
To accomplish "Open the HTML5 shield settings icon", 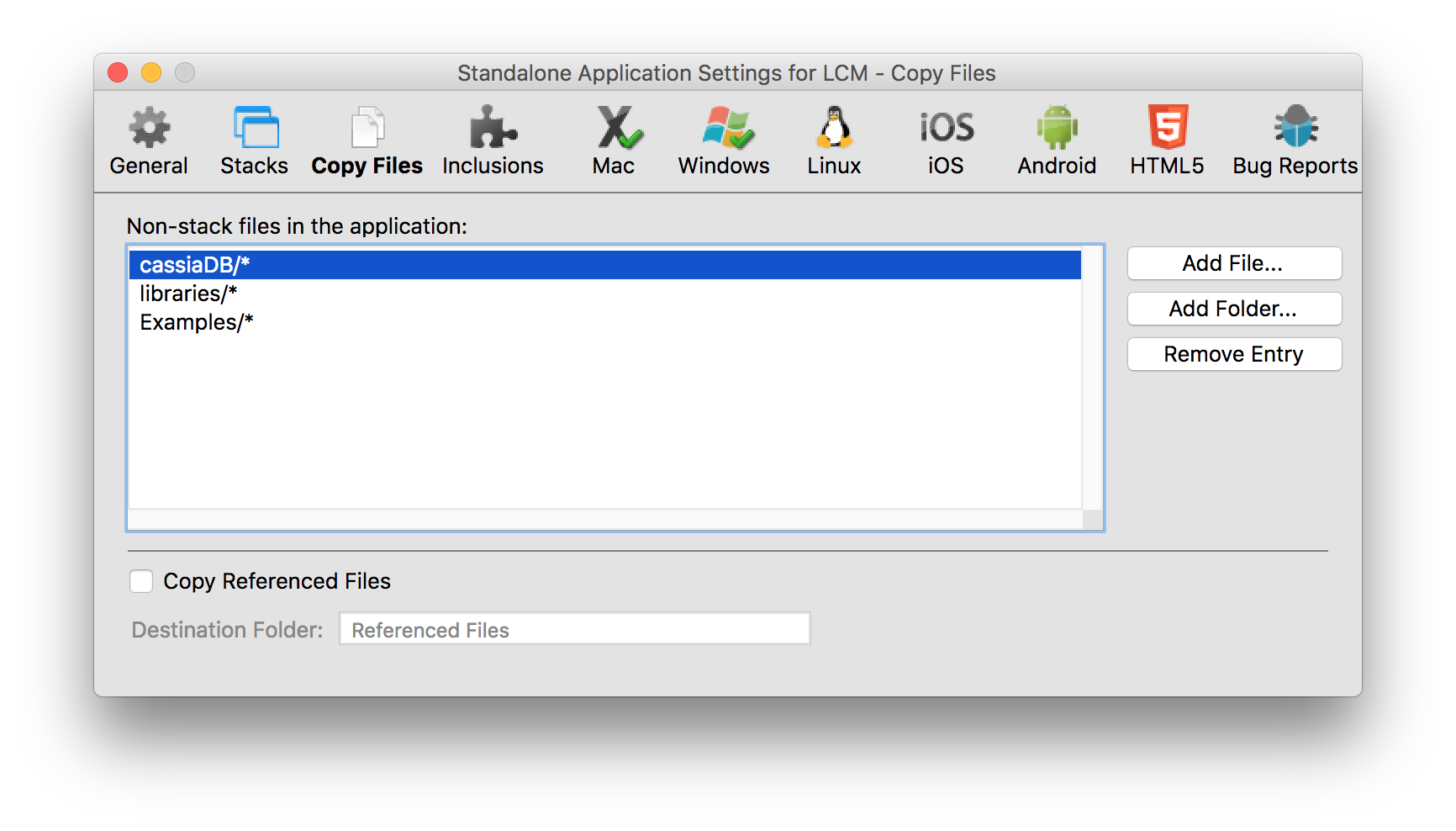I will pyautogui.click(x=1168, y=129).
